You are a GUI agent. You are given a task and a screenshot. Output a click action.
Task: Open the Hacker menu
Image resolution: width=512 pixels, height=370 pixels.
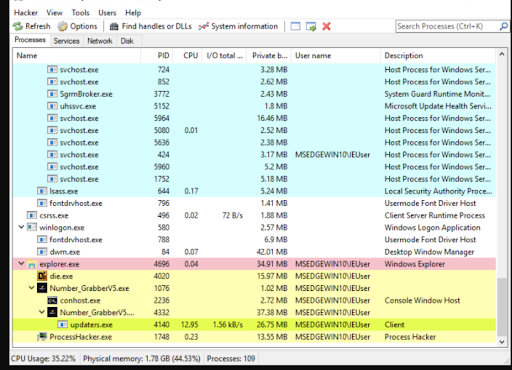tap(26, 13)
